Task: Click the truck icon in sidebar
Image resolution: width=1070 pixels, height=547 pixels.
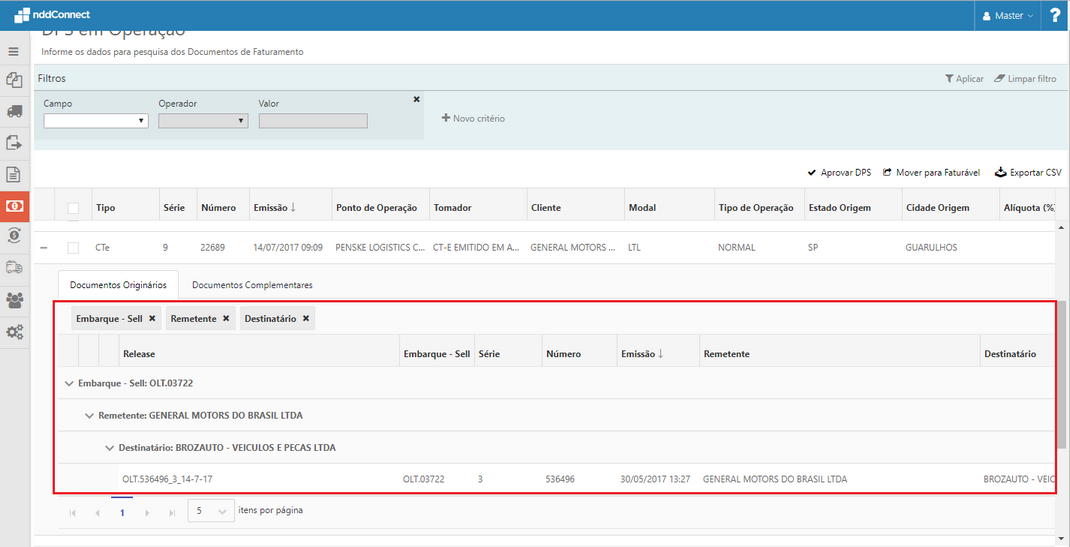Action: point(14,111)
